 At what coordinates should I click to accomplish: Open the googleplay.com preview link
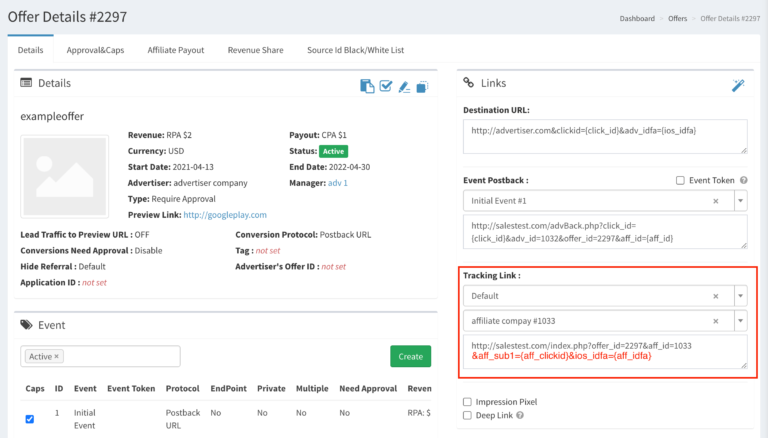(x=225, y=215)
